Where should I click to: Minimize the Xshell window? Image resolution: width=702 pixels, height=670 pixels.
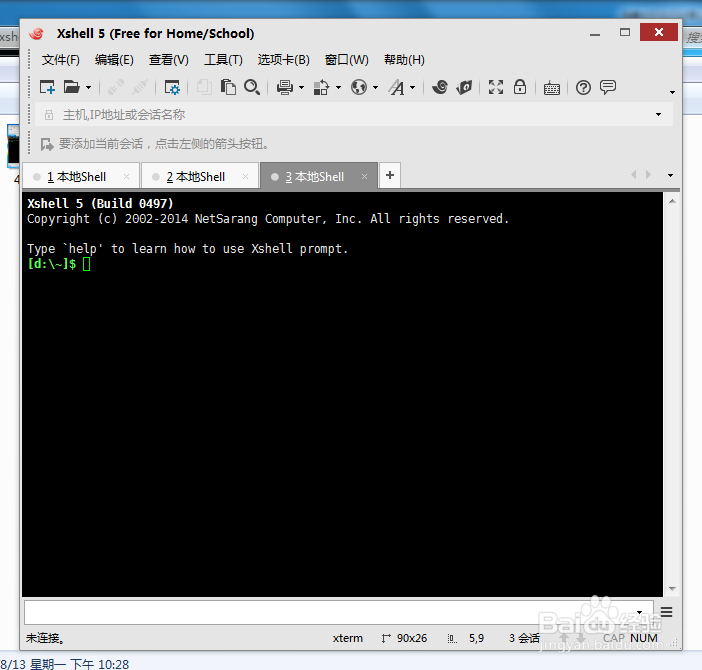pyautogui.click(x=595, y=34)
